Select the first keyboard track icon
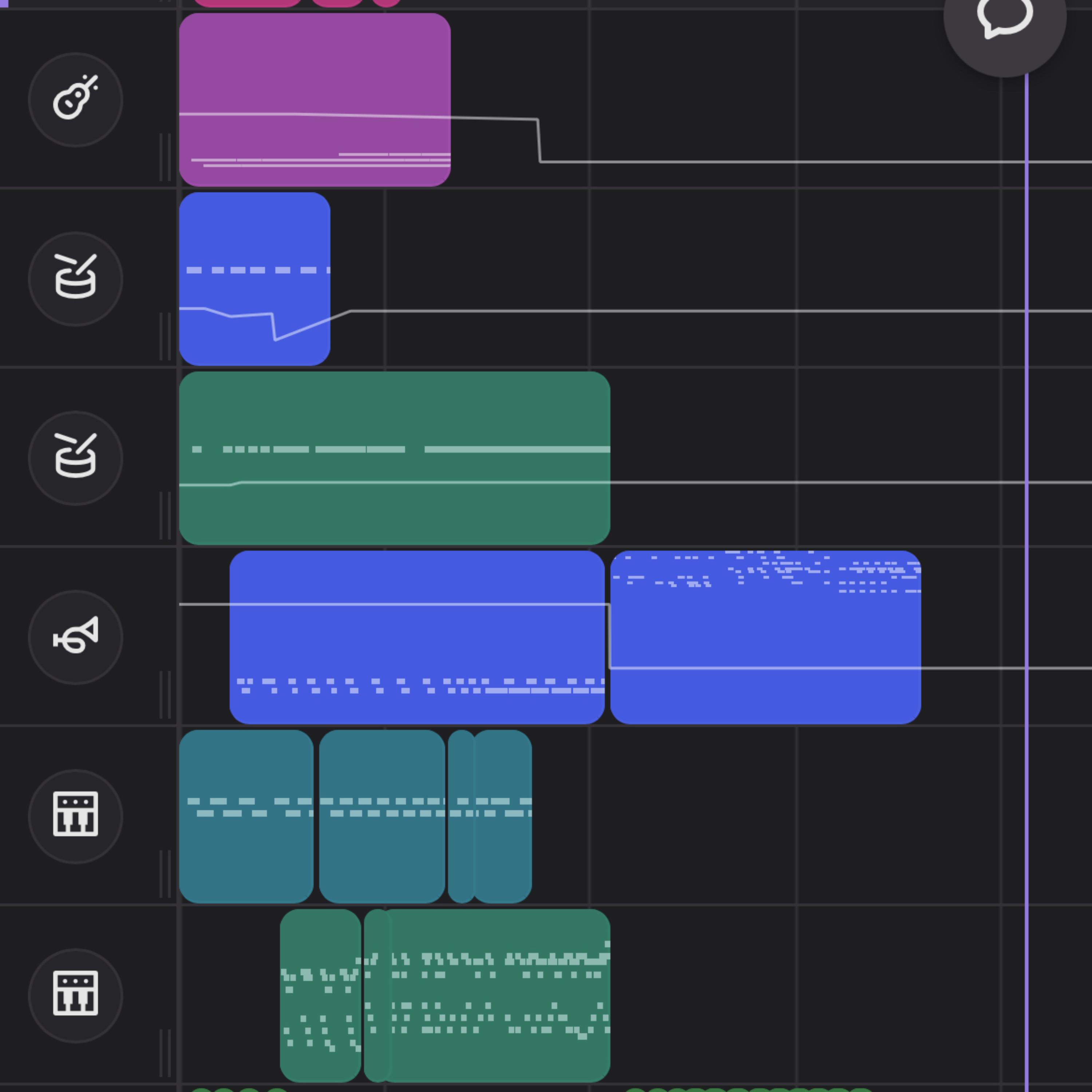The height and width of the screenshot is (1092, 1092). pyautogui.click(x=76, y=817)
